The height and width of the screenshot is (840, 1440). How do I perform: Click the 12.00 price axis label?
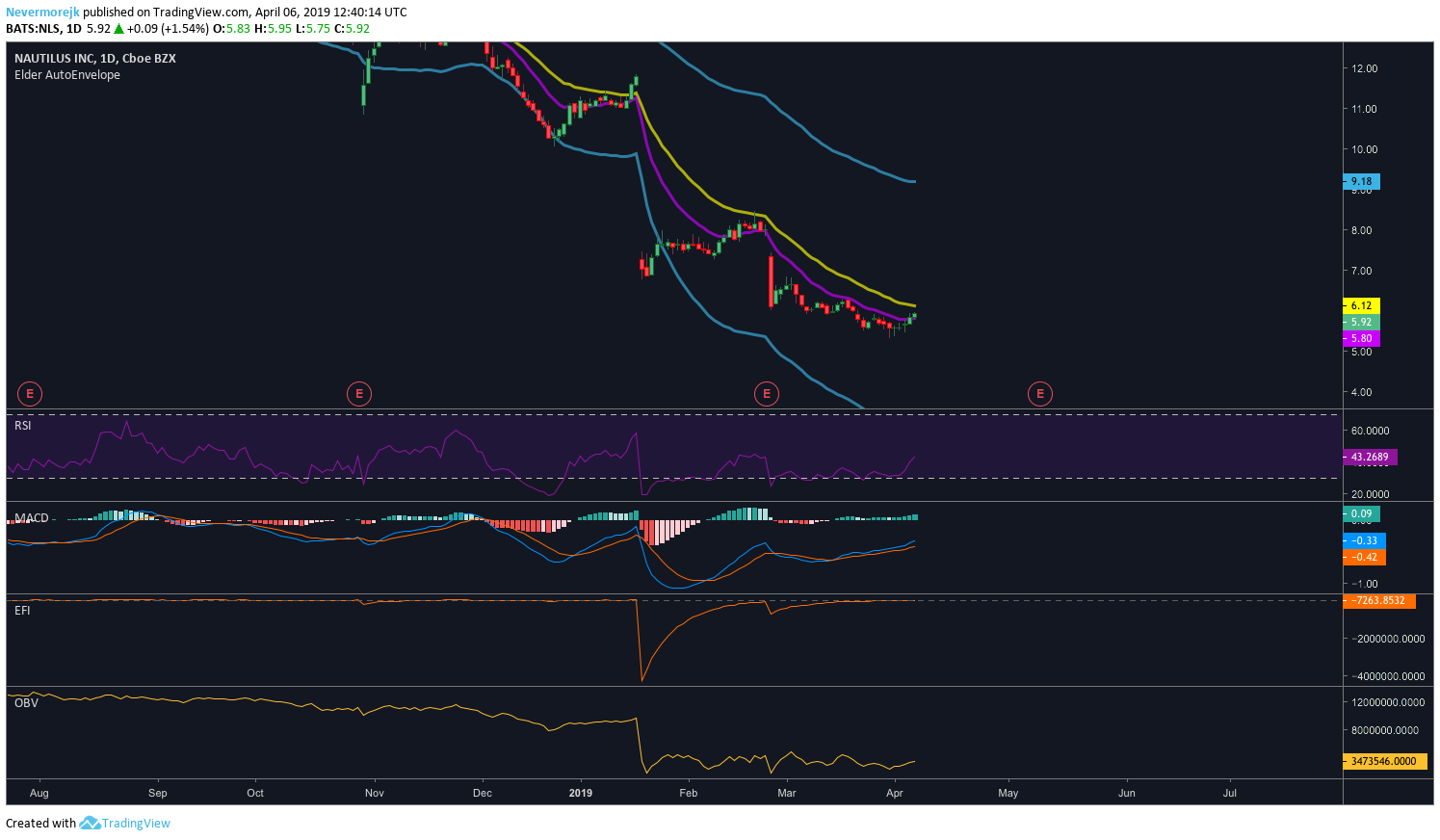1365,68
